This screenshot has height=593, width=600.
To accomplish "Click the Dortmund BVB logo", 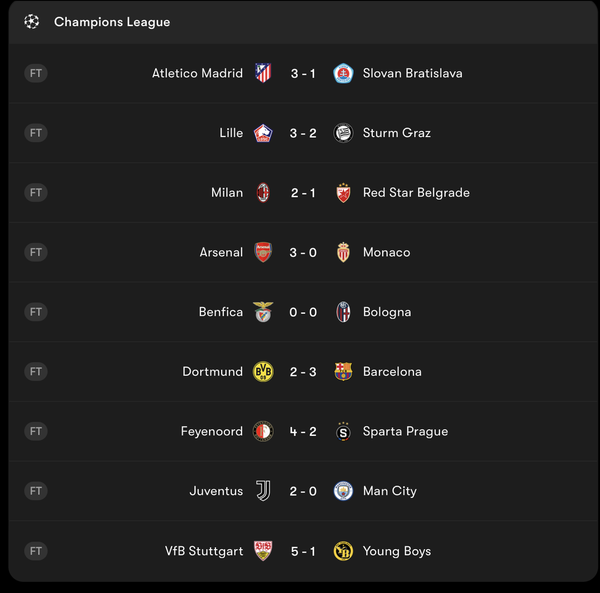I will tap(263, 371).
